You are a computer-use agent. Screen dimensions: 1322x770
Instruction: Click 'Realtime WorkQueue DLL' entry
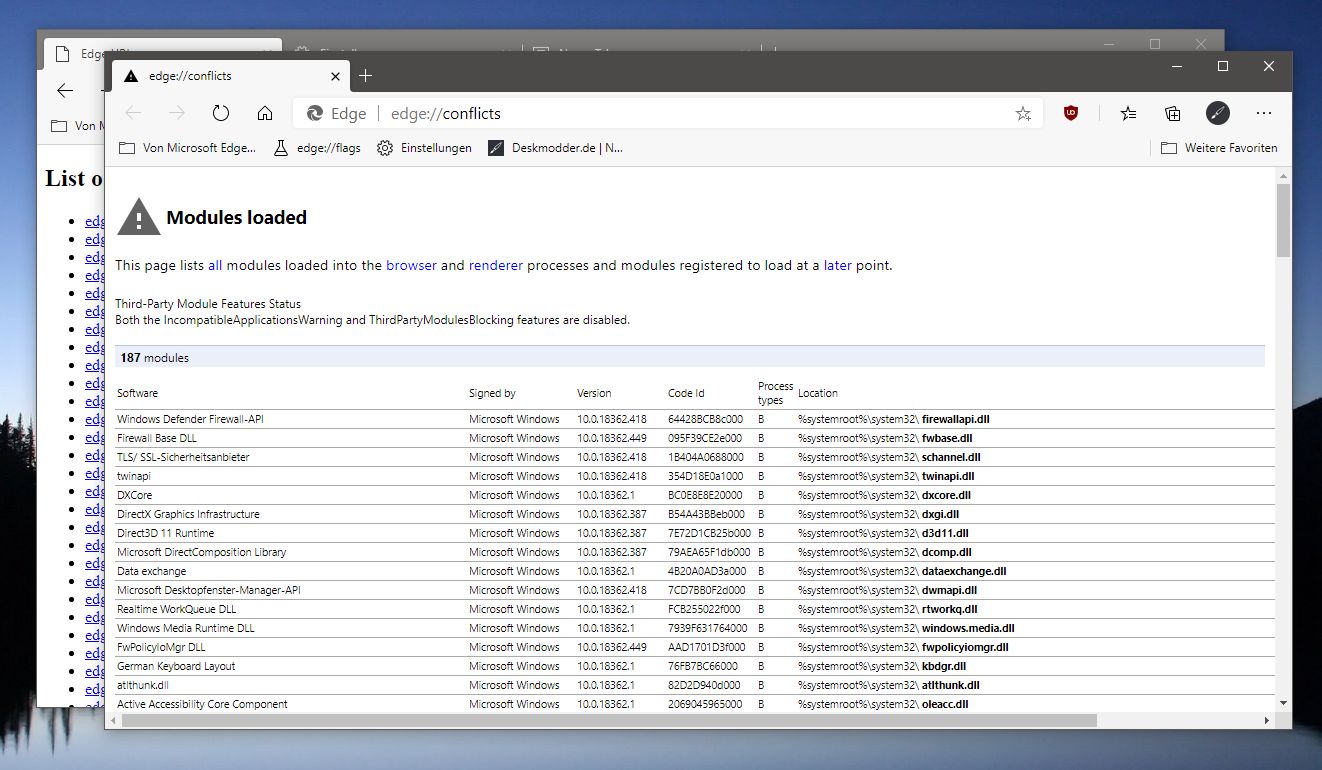tap(176, 609)
